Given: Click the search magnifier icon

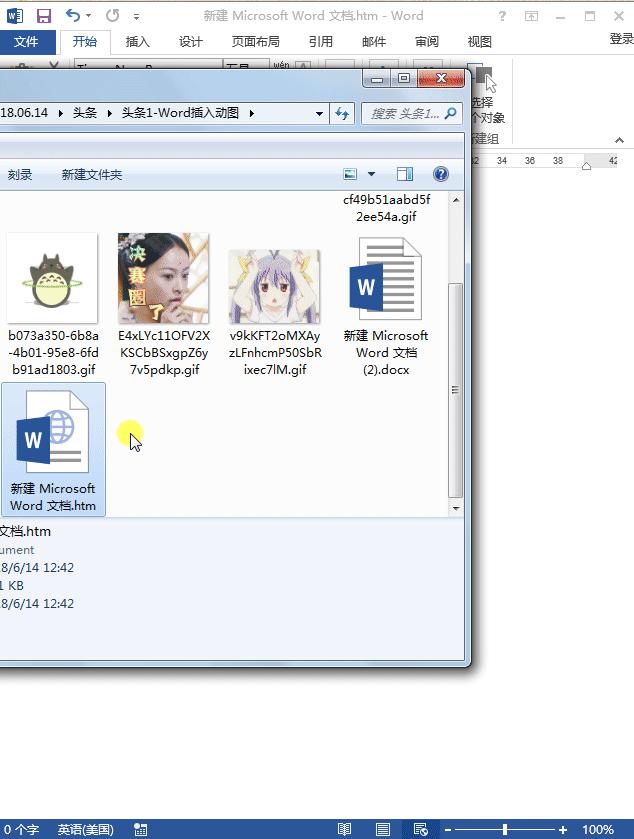Looking at the screenshot, I should (x=451, y=113).
